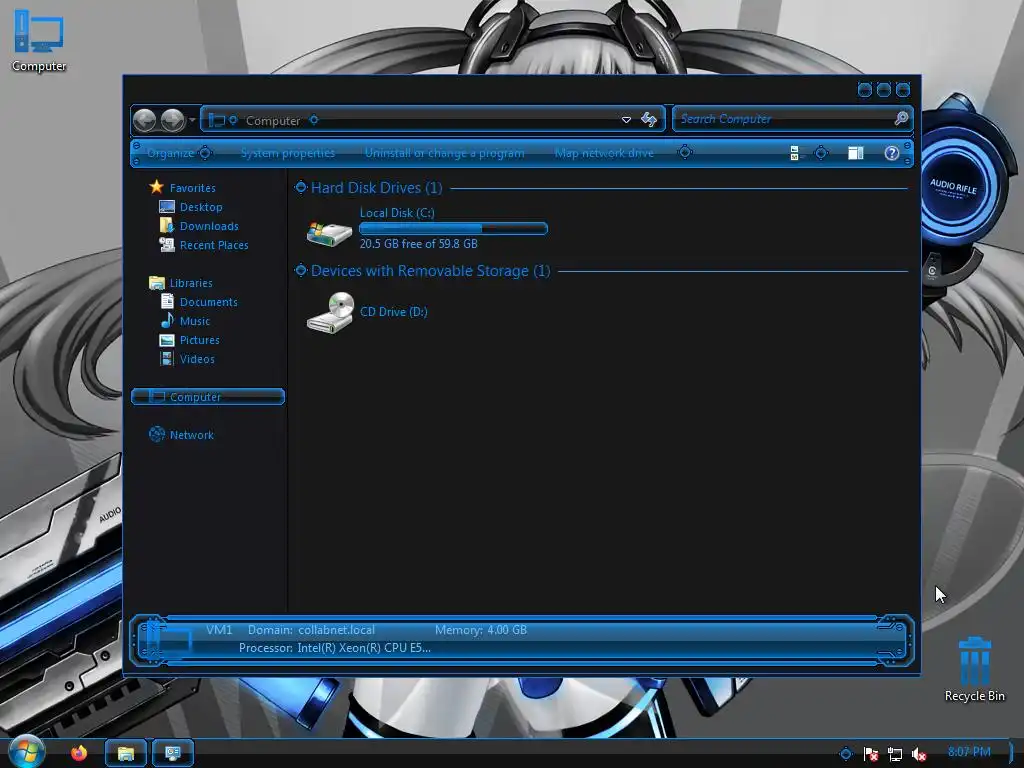Open the view options dropdown
This screenshot has width=1024, height=768.
pos(821,153)
